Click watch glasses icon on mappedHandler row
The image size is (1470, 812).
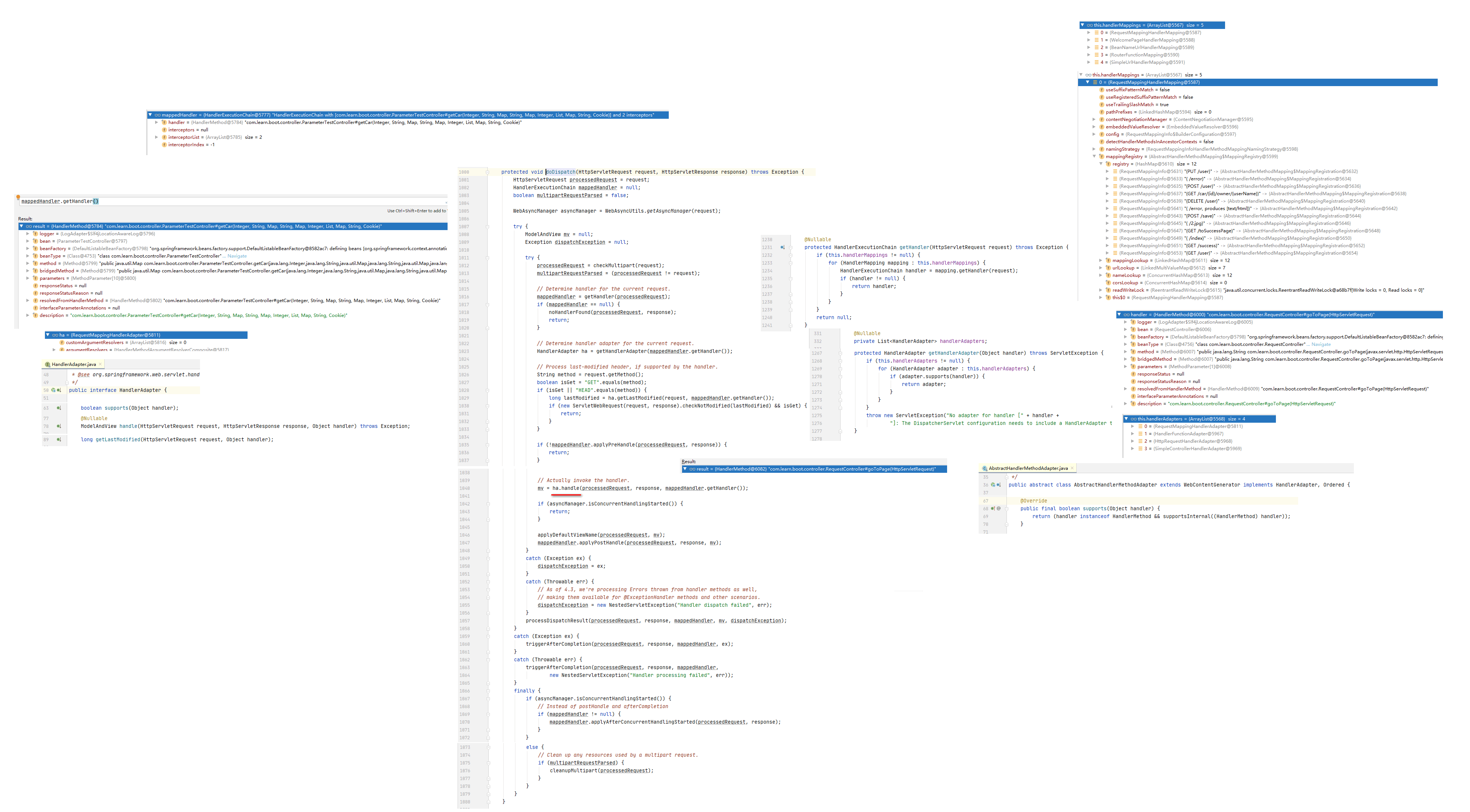point(157,115)
